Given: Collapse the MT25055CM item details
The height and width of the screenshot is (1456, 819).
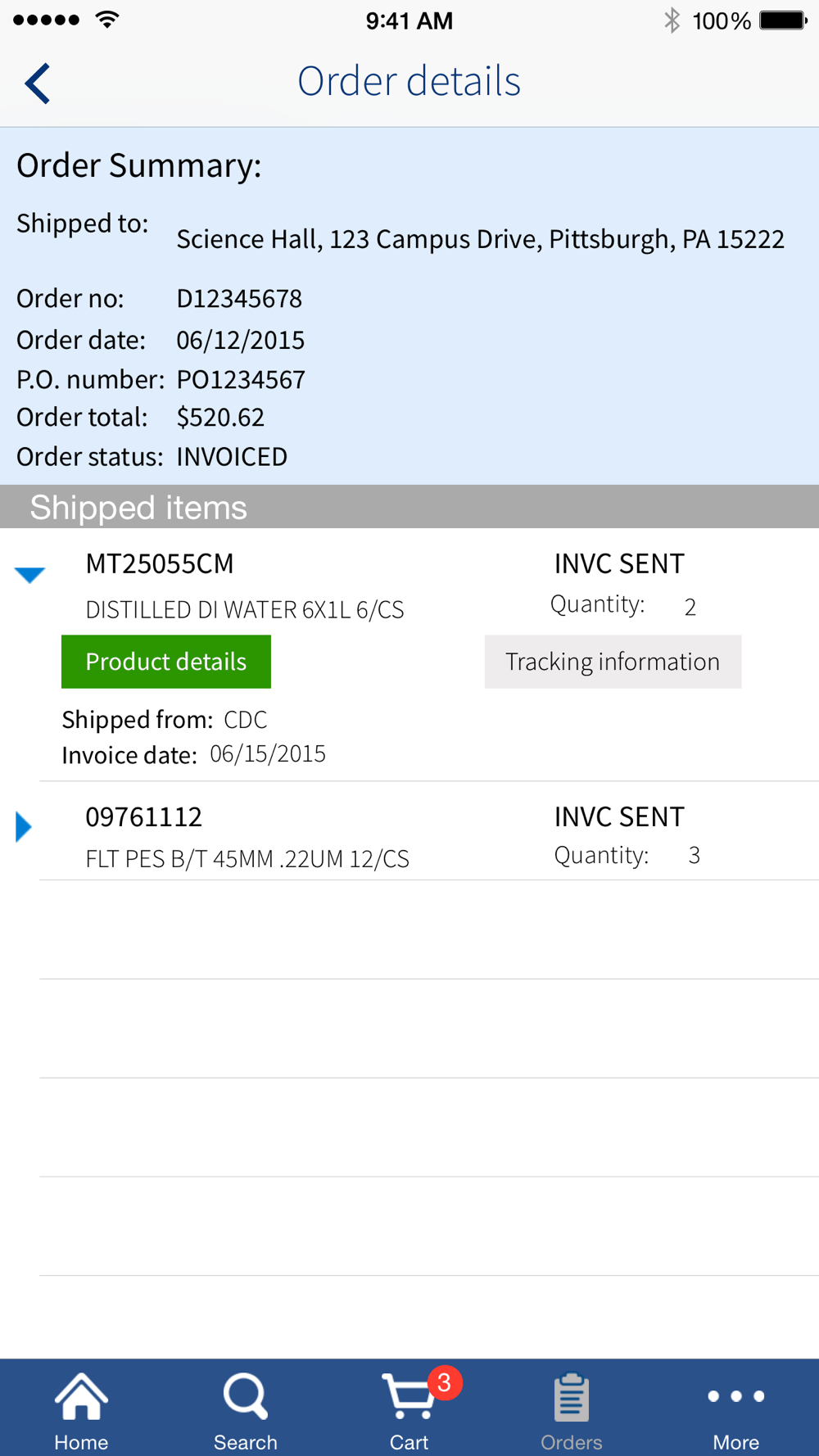Looking at the screenshot, I should click(x=29, y=575).
